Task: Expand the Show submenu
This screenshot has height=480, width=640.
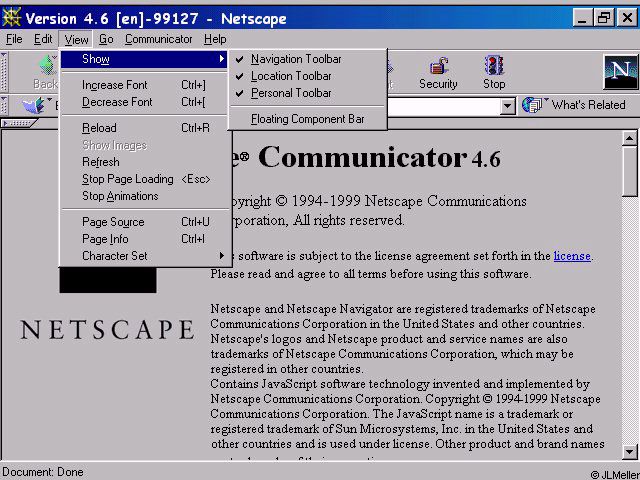Action: point(144,59)
